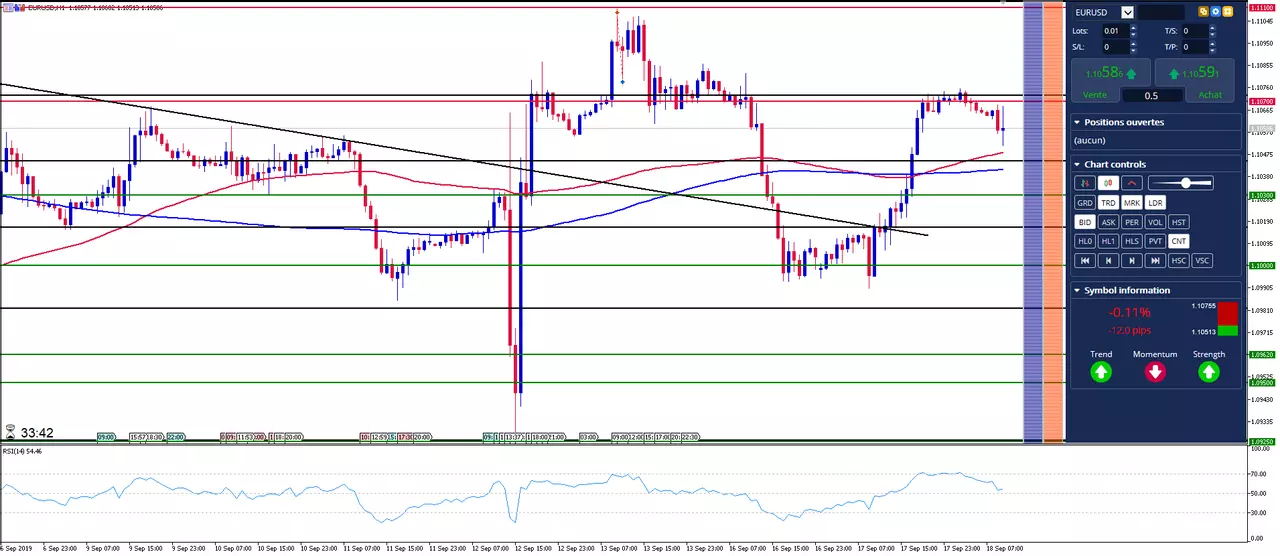Toggle the LDR button

point(1155,202)
